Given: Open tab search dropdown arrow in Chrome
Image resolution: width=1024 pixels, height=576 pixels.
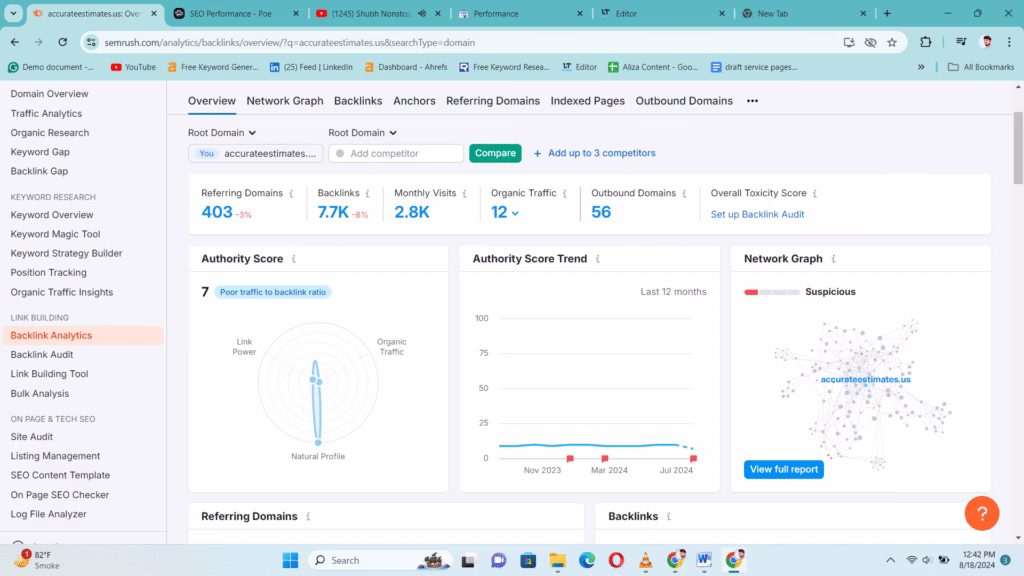Looking at the screenshot, I should click(13, 13).
